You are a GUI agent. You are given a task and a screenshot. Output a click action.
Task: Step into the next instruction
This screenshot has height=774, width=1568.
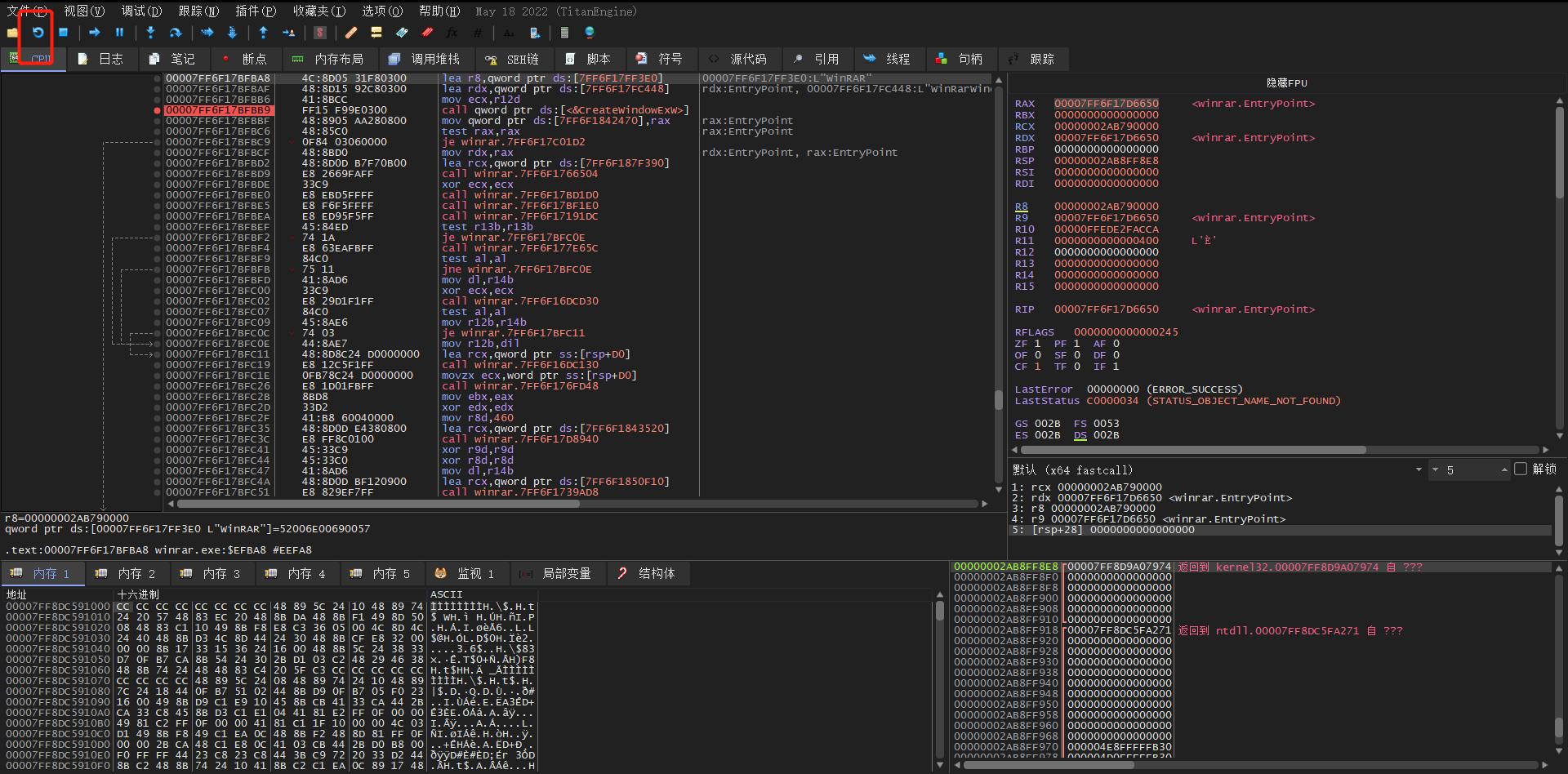pyautogui.click(x=151, y=33)
